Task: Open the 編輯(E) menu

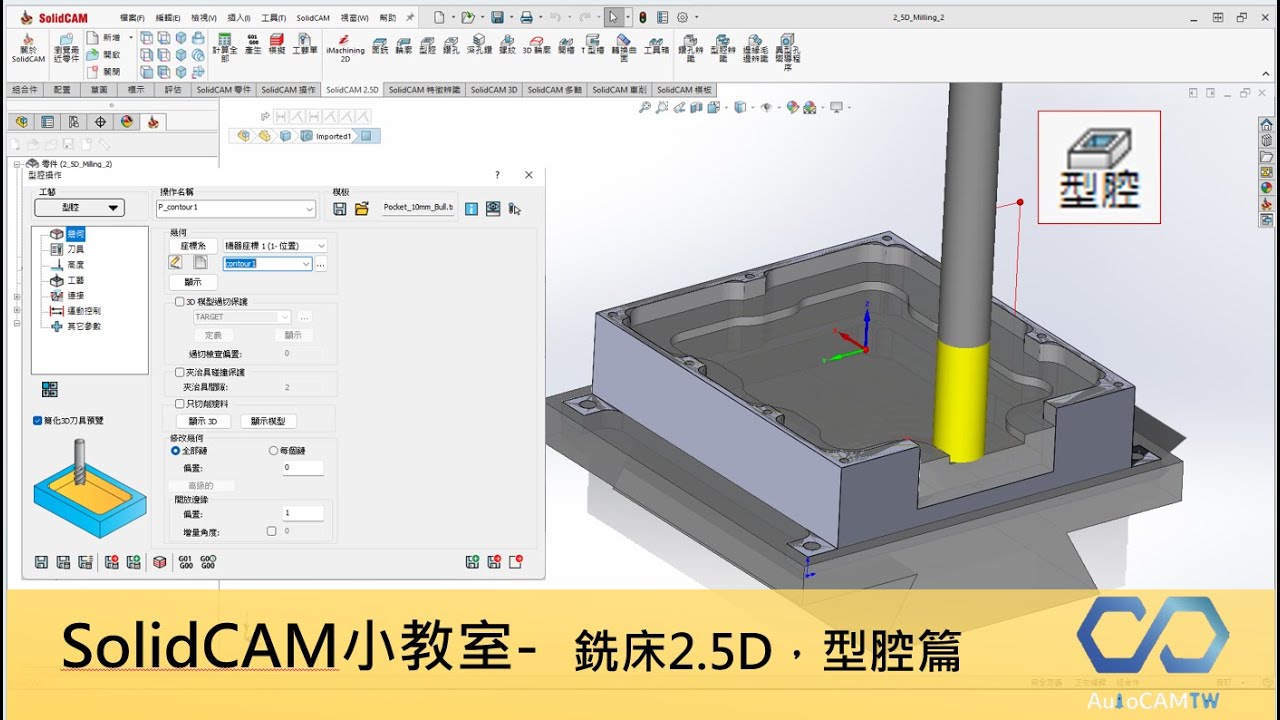Action: click(x=167, y=18)
